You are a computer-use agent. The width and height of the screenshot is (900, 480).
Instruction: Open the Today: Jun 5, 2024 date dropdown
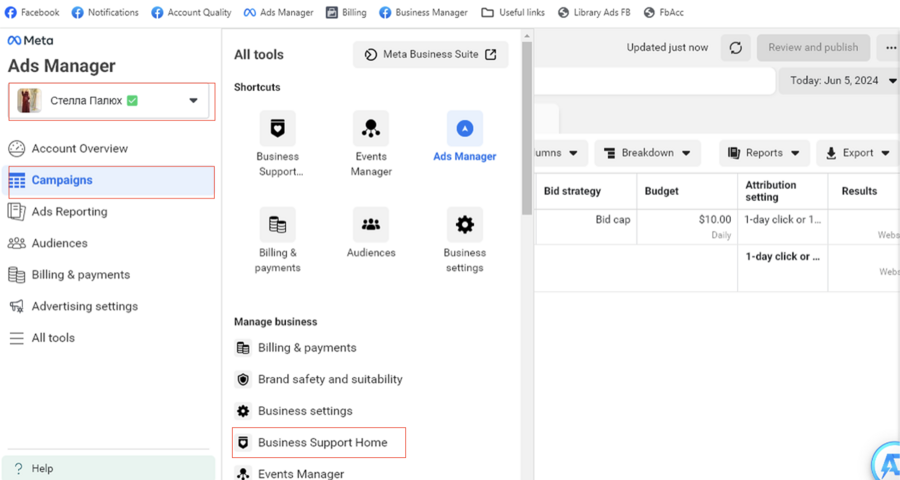839,81
